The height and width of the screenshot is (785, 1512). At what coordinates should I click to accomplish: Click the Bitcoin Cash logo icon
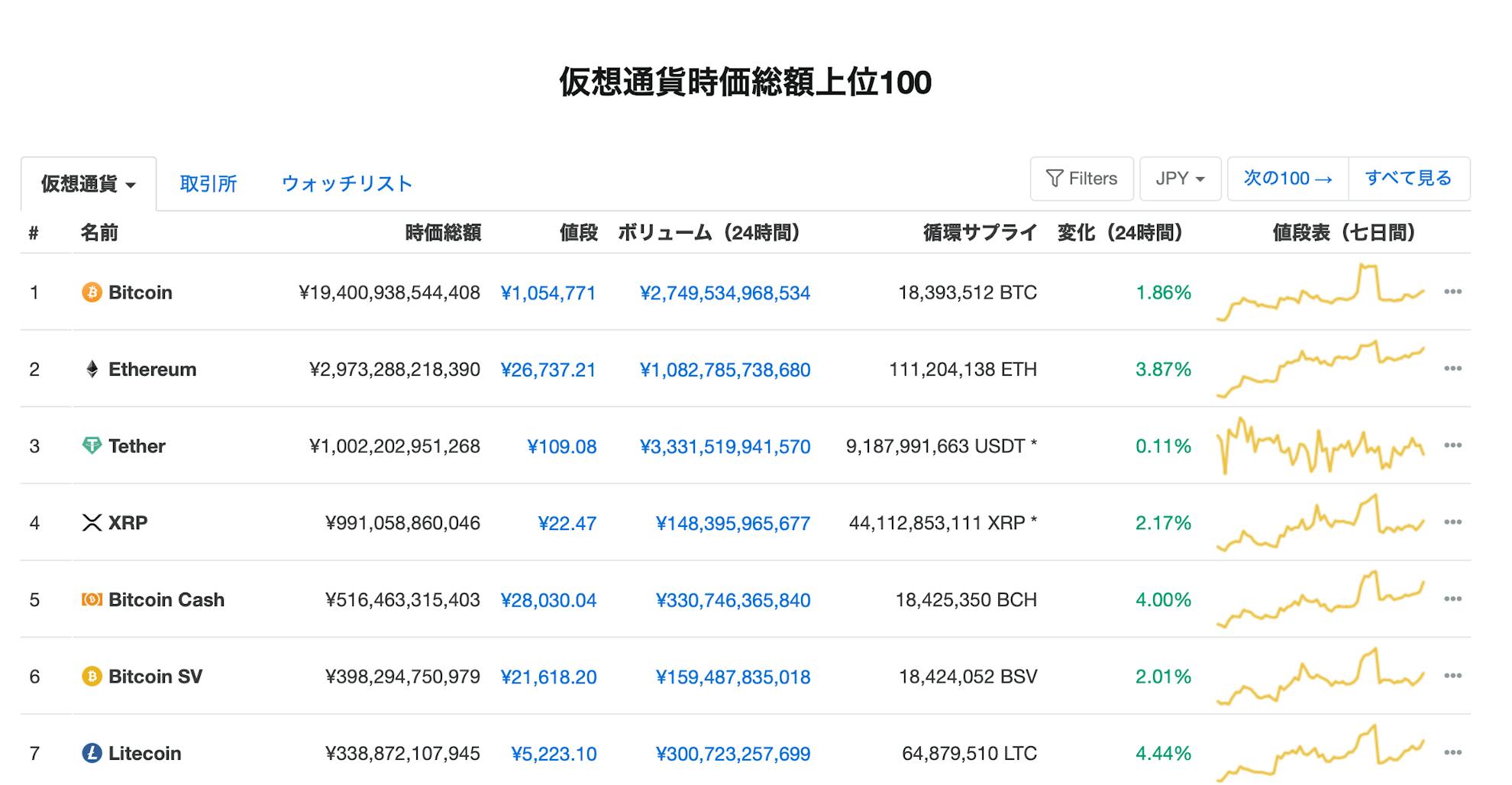point(92,599)
